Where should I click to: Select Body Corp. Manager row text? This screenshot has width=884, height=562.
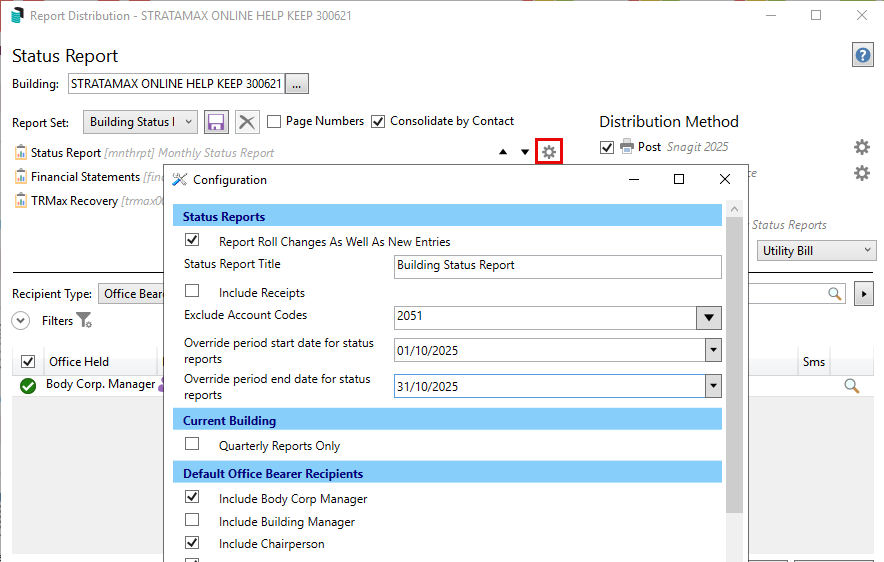click(x=100, y=384)
